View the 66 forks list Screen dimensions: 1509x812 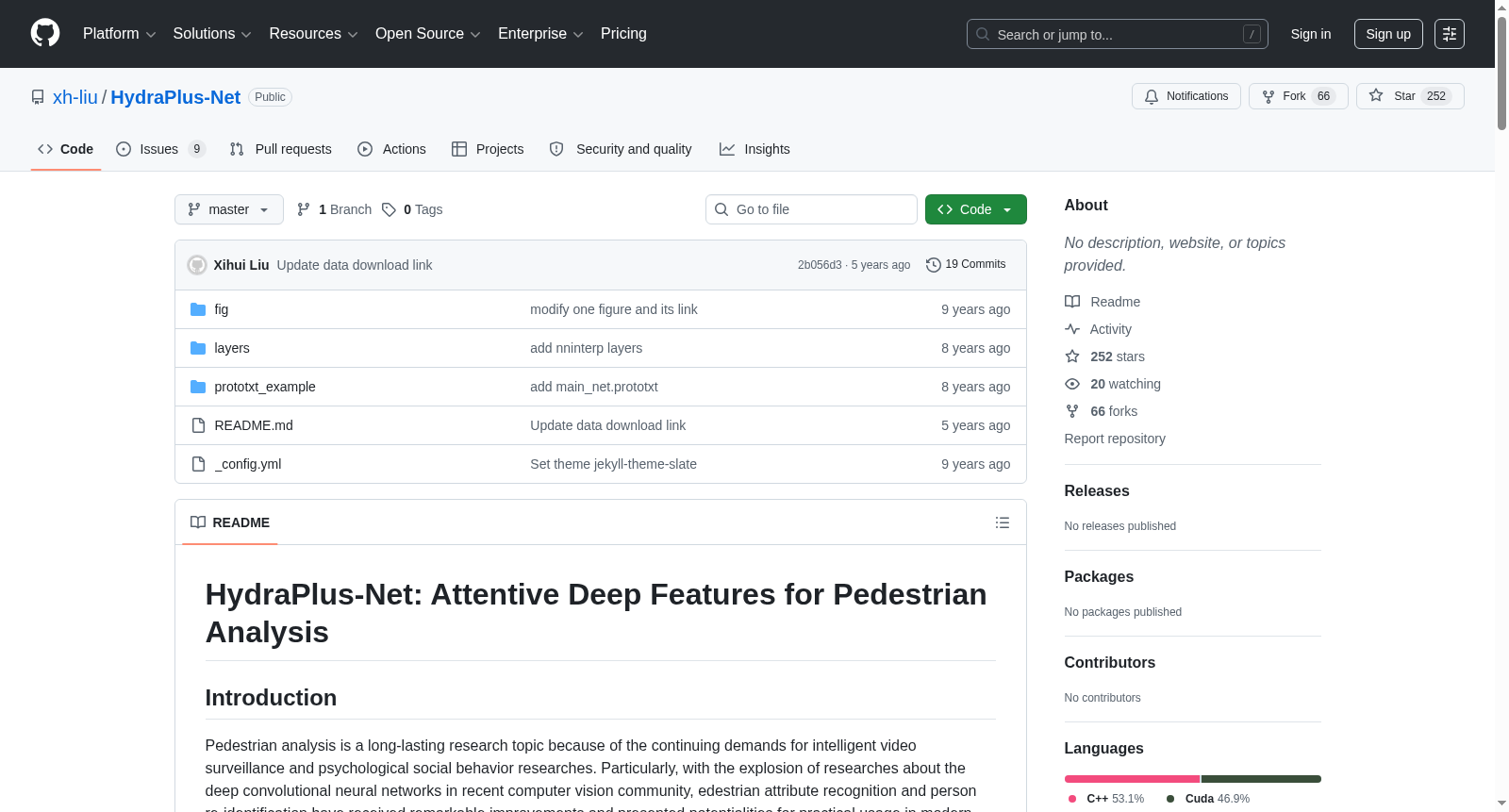1102,411
